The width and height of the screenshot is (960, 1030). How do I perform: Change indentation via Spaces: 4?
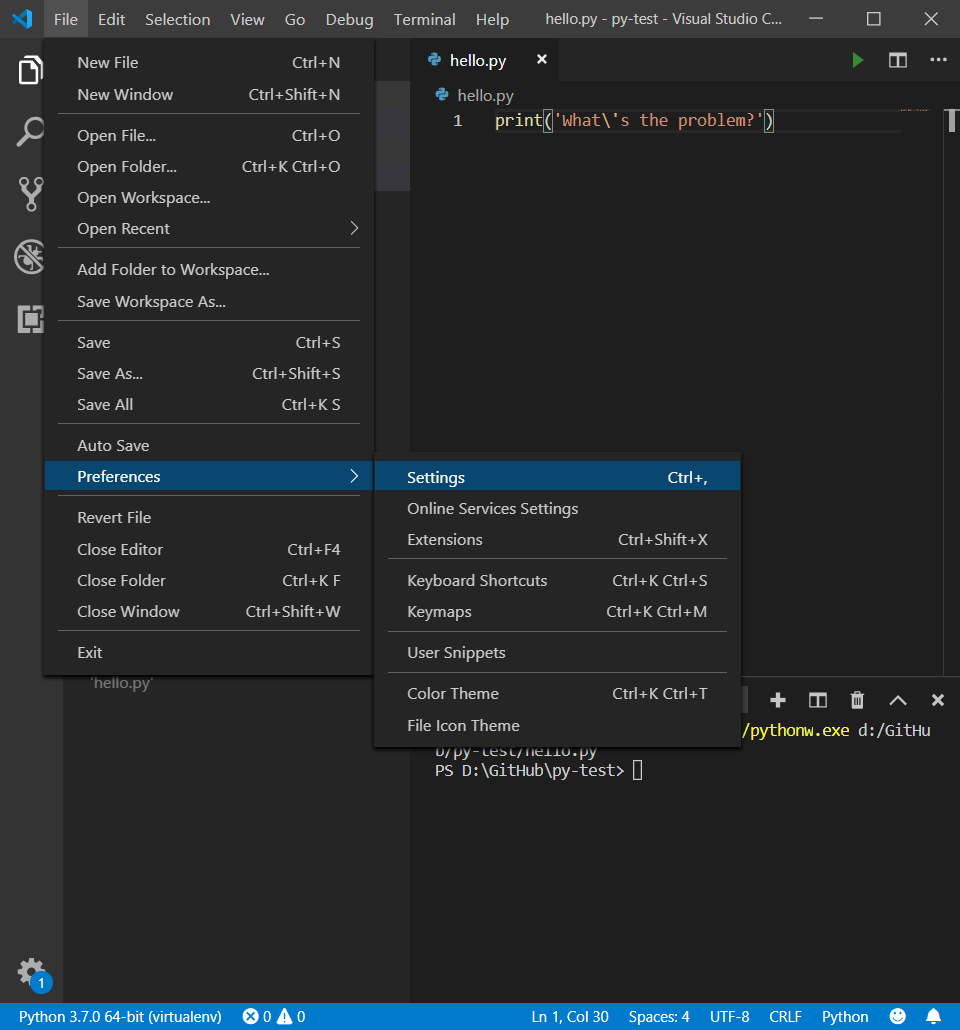click(659, 1016)
